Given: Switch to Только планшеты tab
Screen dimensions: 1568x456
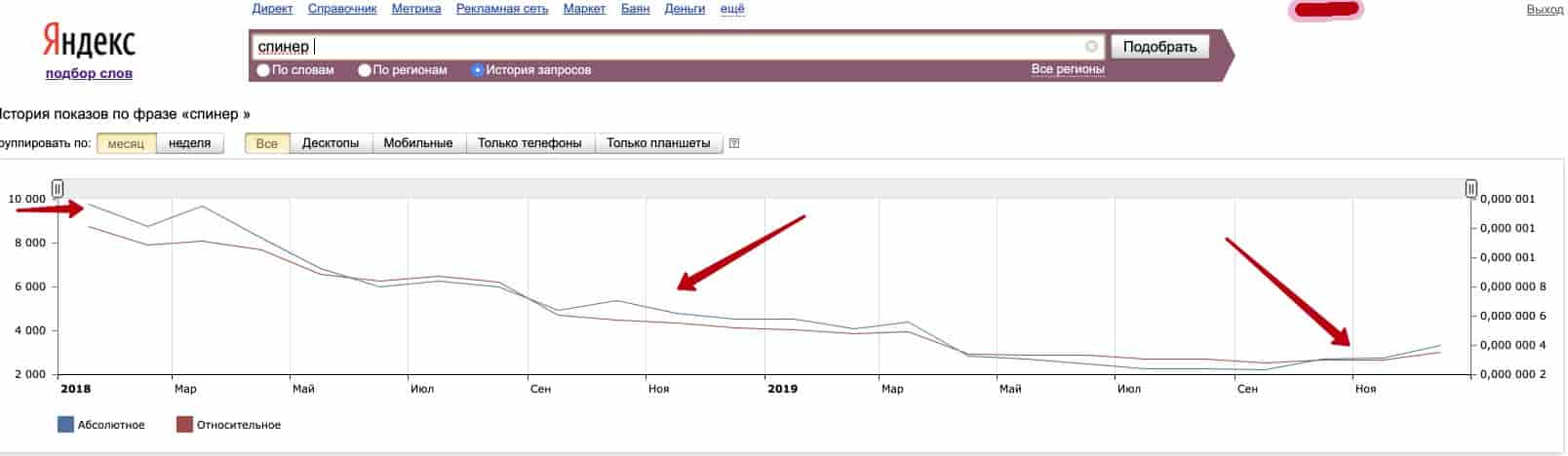Looking at the screenshot, I should tap(658, 143).
